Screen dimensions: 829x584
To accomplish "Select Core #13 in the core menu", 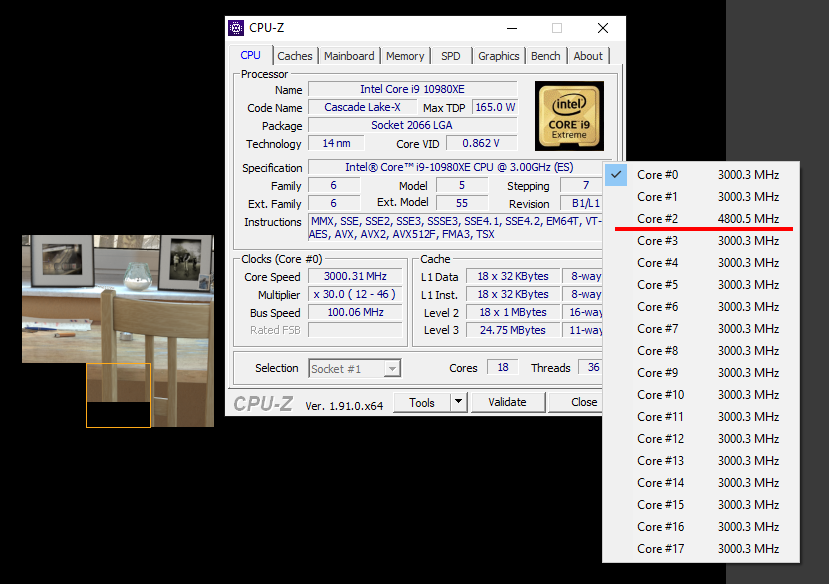I will [x=701, y=461].
